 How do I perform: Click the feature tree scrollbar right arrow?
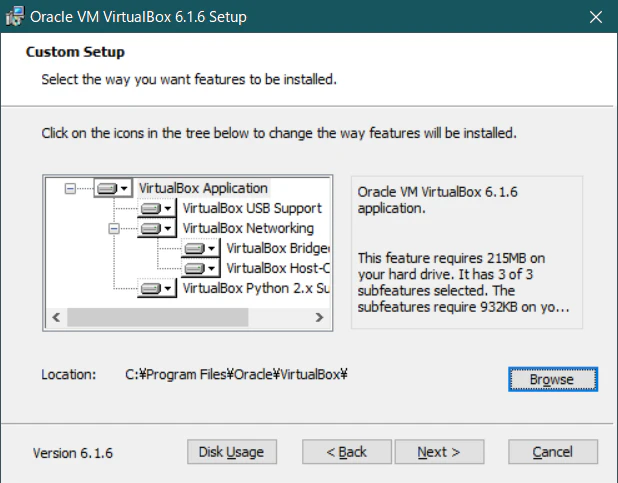point(319,317)
